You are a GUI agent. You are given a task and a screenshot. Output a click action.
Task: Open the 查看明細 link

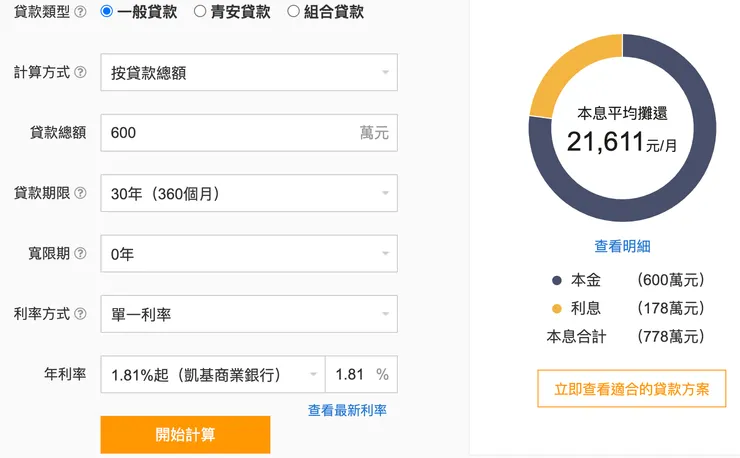(622, 246)
